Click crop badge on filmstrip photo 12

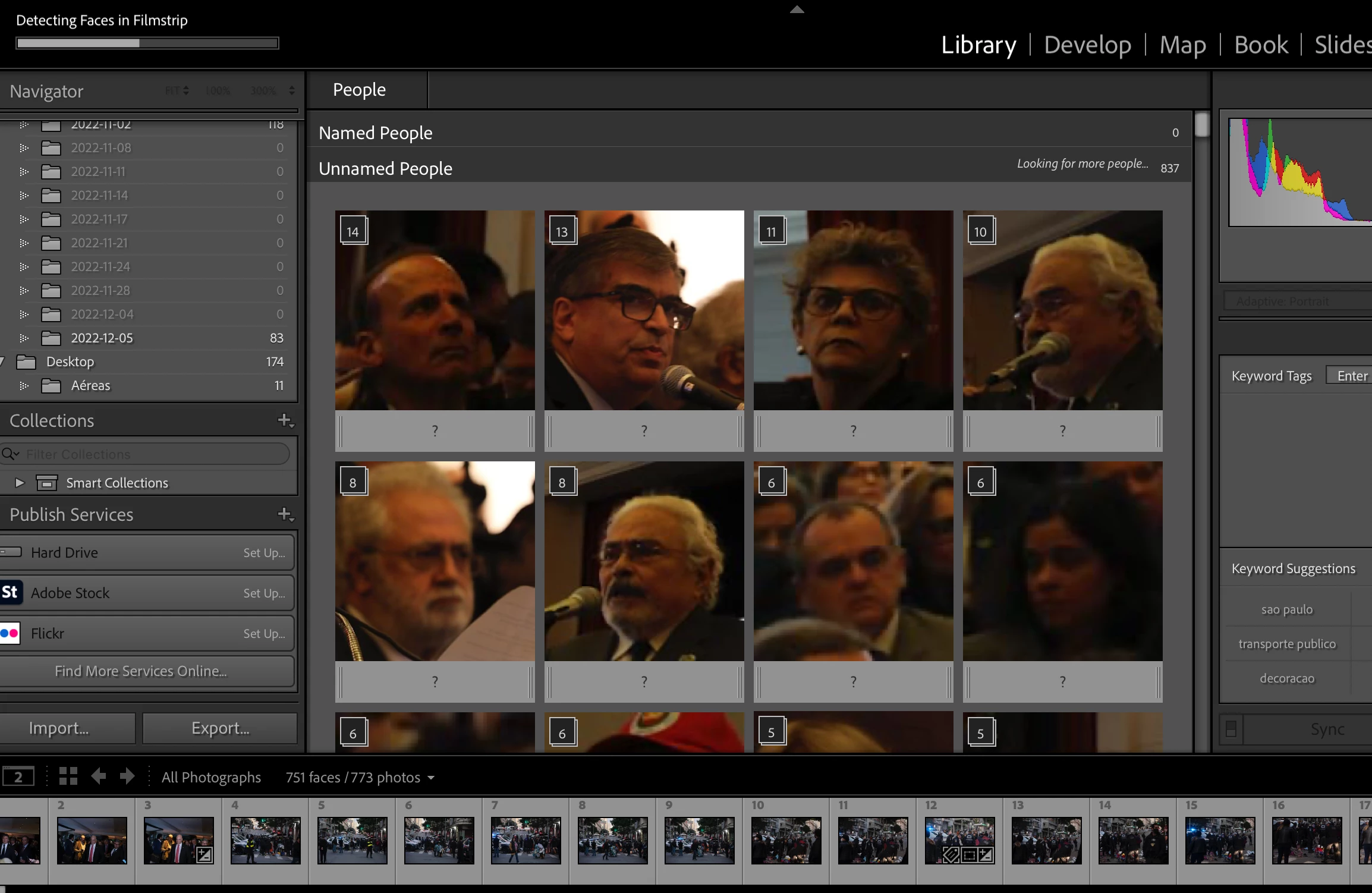click(969, 855)
